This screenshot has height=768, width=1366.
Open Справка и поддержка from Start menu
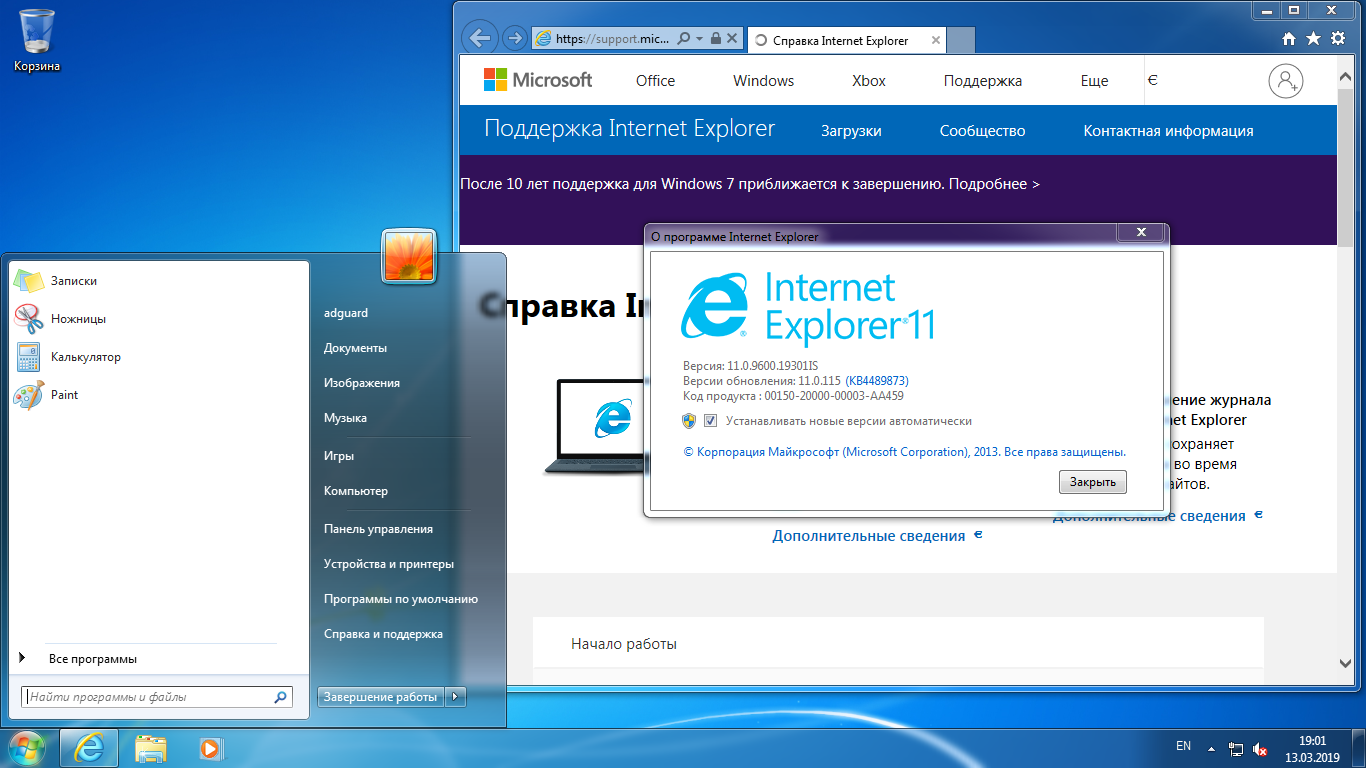pos(383,634)
